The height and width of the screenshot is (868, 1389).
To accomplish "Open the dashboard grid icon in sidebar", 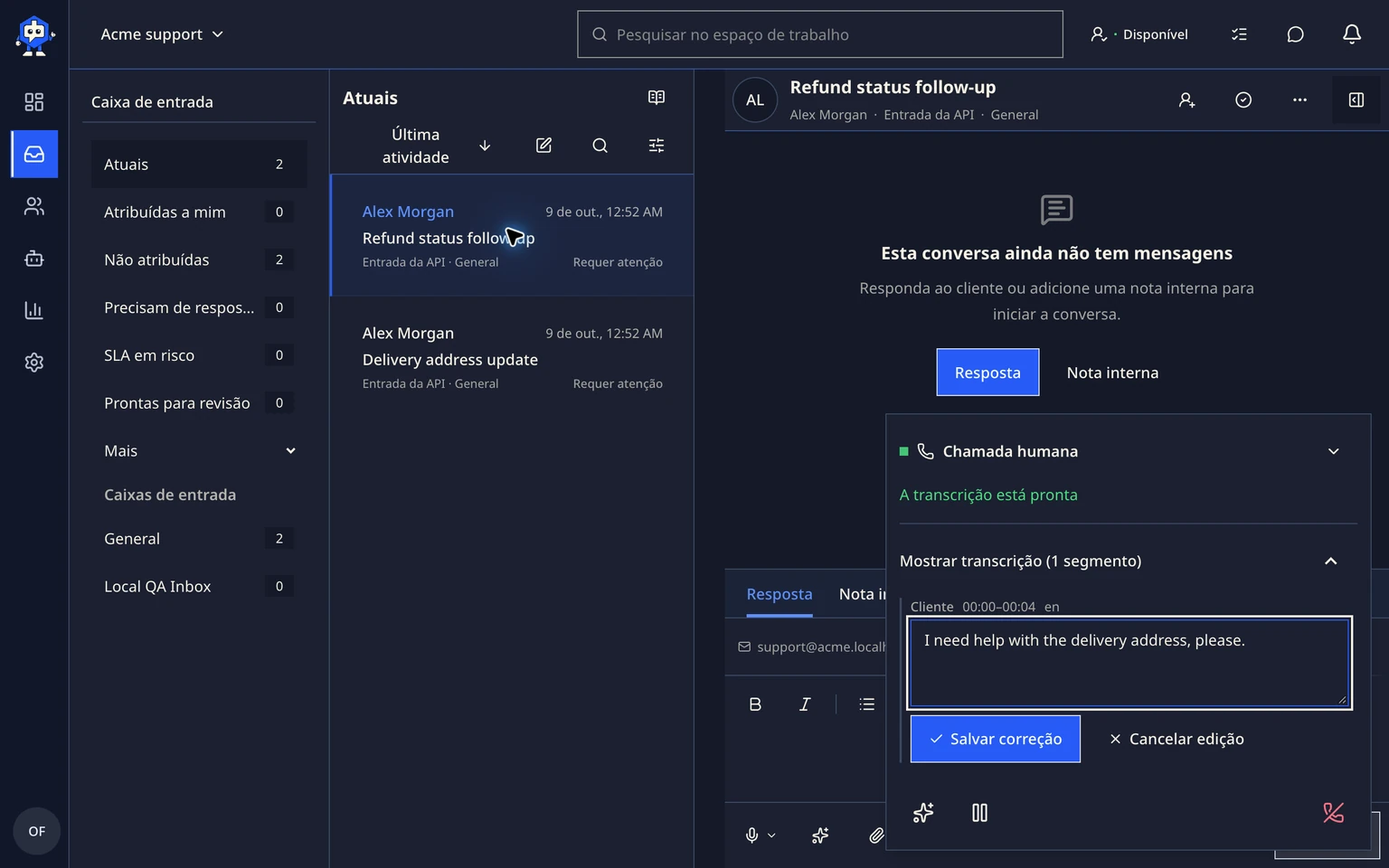I will (34, 102).
